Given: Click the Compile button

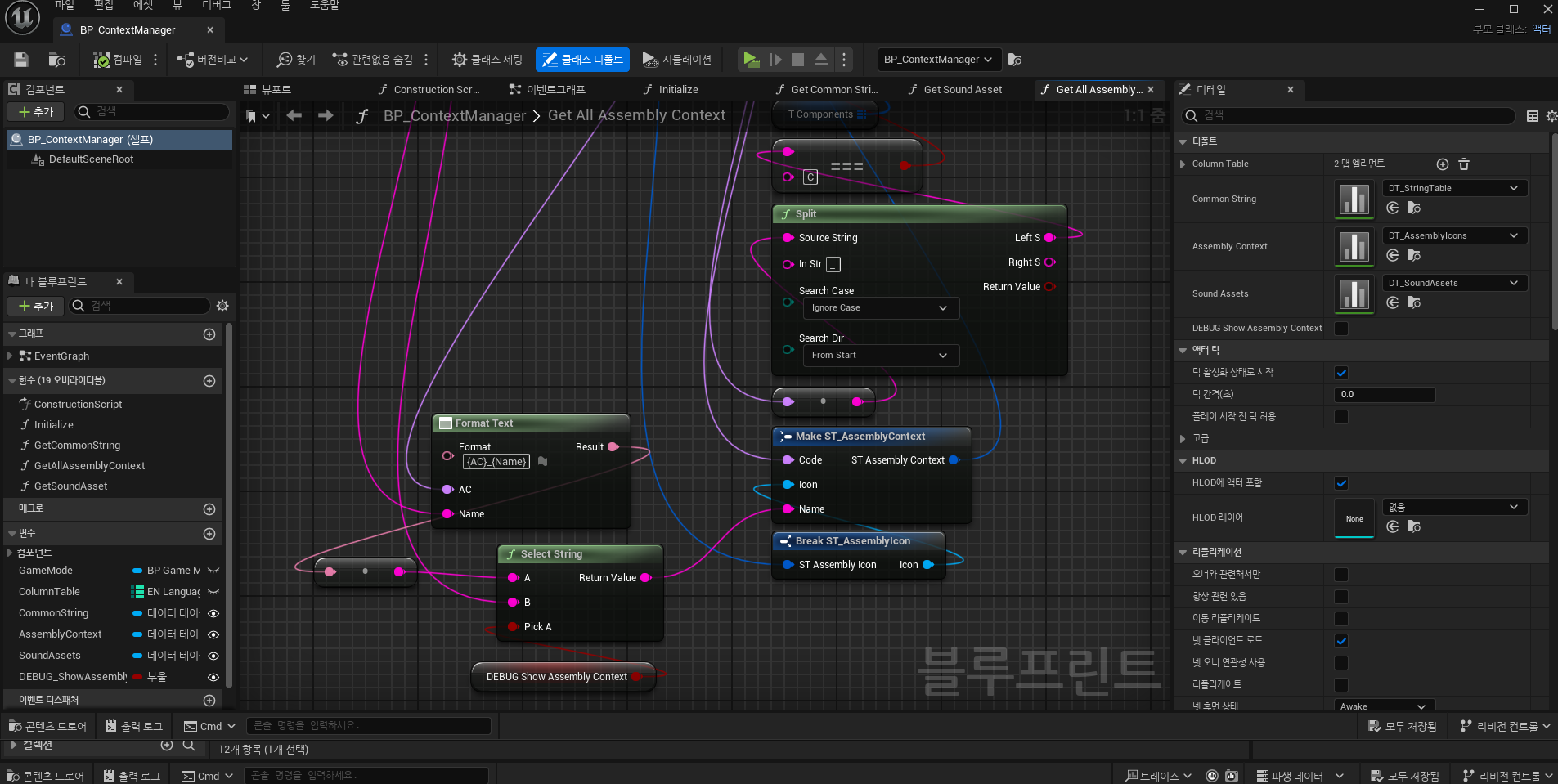Looking at the screenshot, I should pos(119,60).
